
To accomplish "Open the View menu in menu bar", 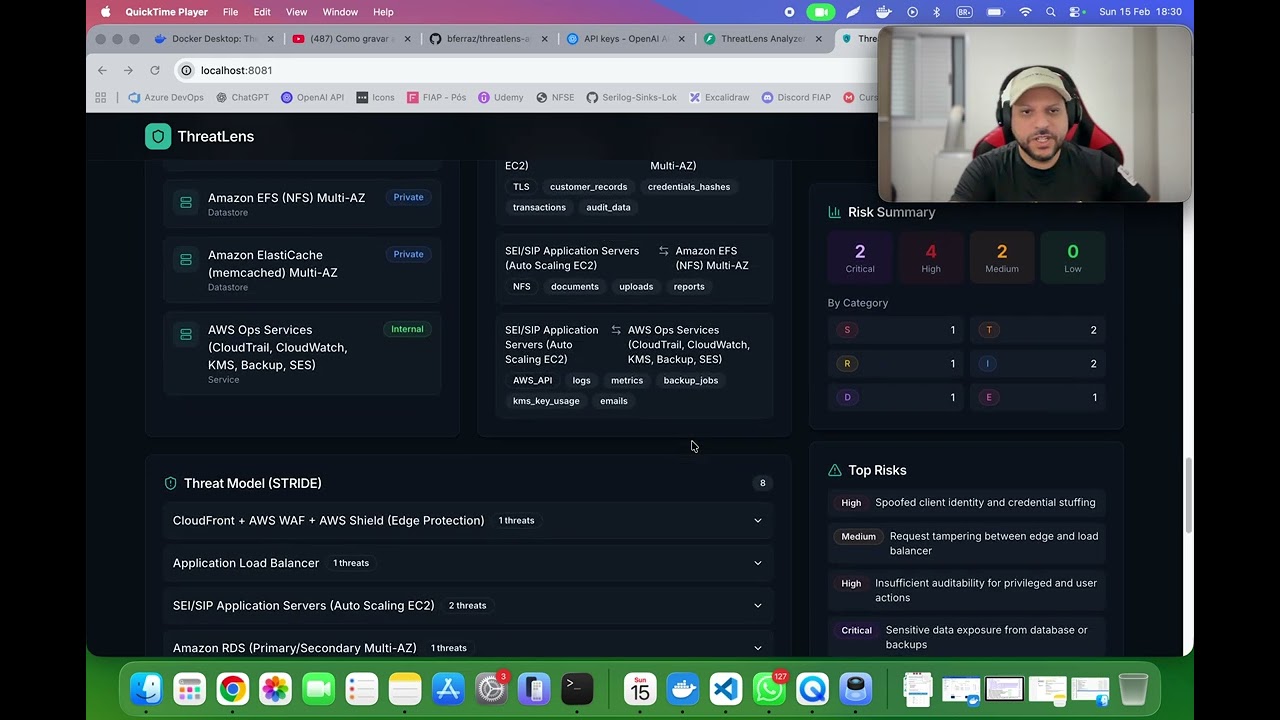I will tap(297, 12).
